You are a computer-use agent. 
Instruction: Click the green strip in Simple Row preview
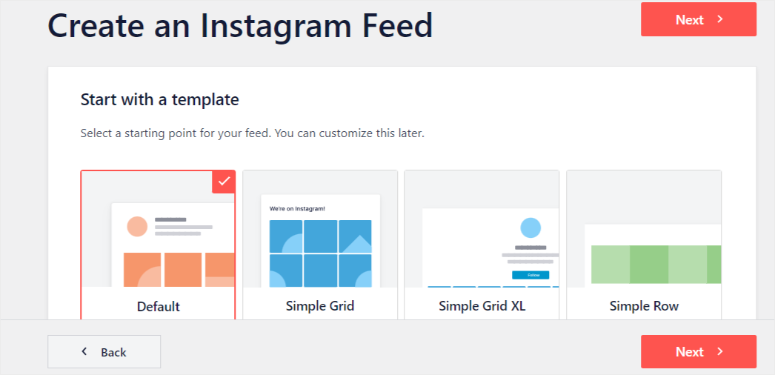tap(656, 264)
